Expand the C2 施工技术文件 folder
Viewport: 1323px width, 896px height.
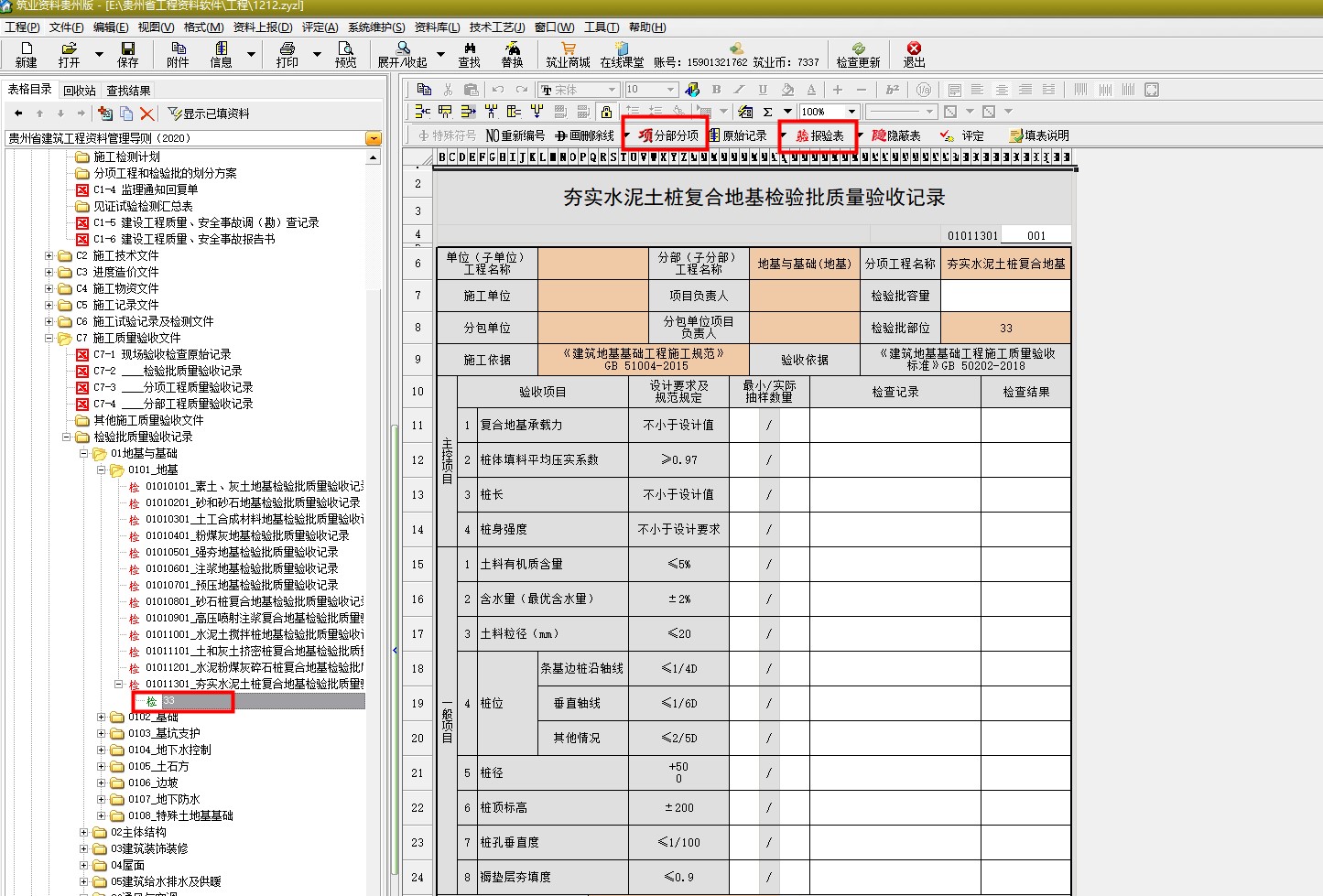[x=49, y=256]
